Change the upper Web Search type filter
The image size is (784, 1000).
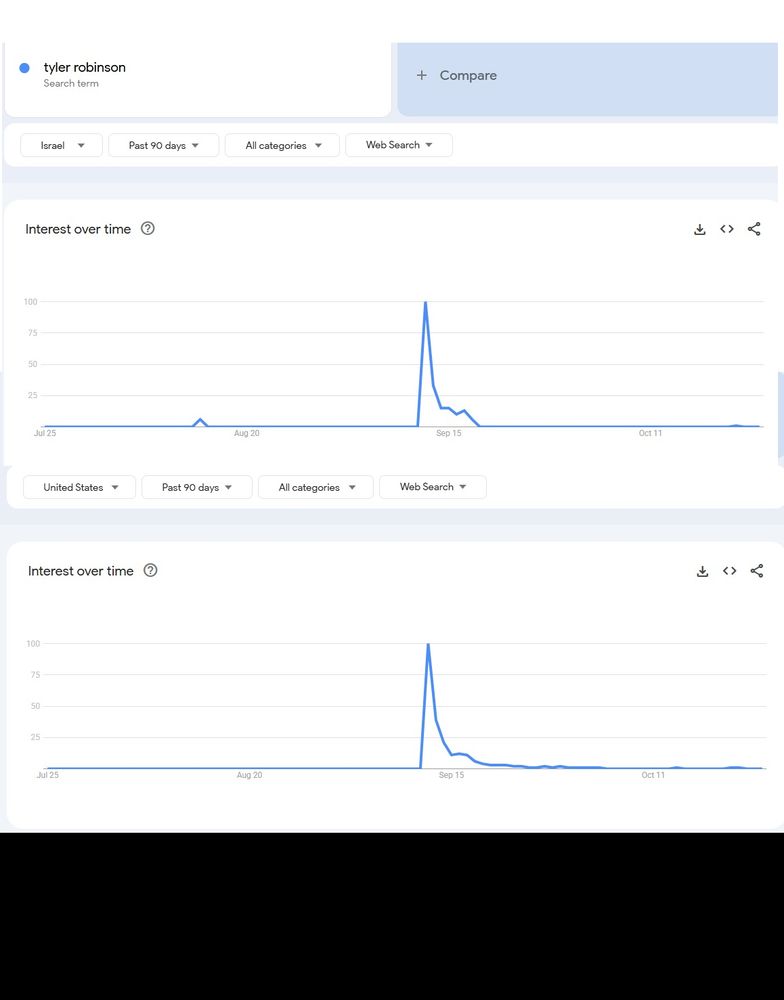point(399,145)
